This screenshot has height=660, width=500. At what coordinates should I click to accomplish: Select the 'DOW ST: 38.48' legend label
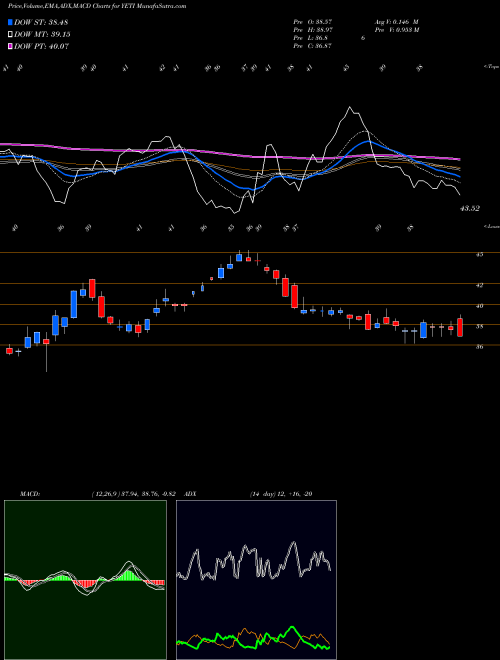(41, 22)
